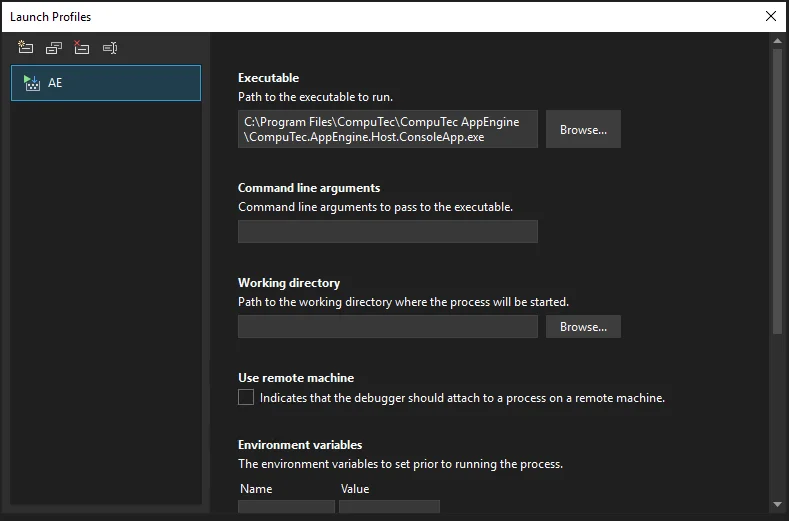Click the scrollbar up arrow
The height and width of the screenshot is (521, 789).
point(777,41)
